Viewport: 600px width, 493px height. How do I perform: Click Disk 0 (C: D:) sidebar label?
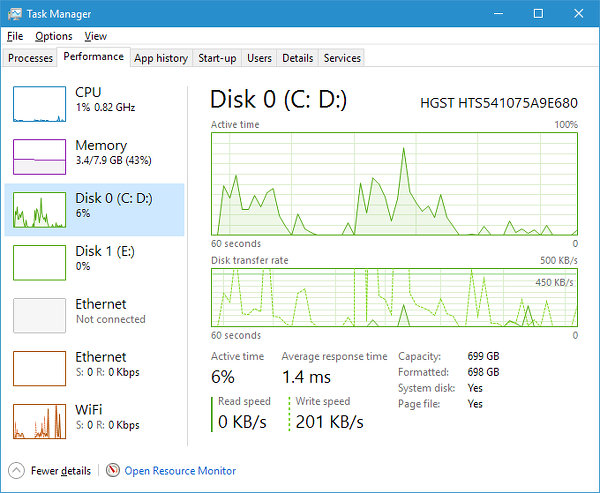114,198
